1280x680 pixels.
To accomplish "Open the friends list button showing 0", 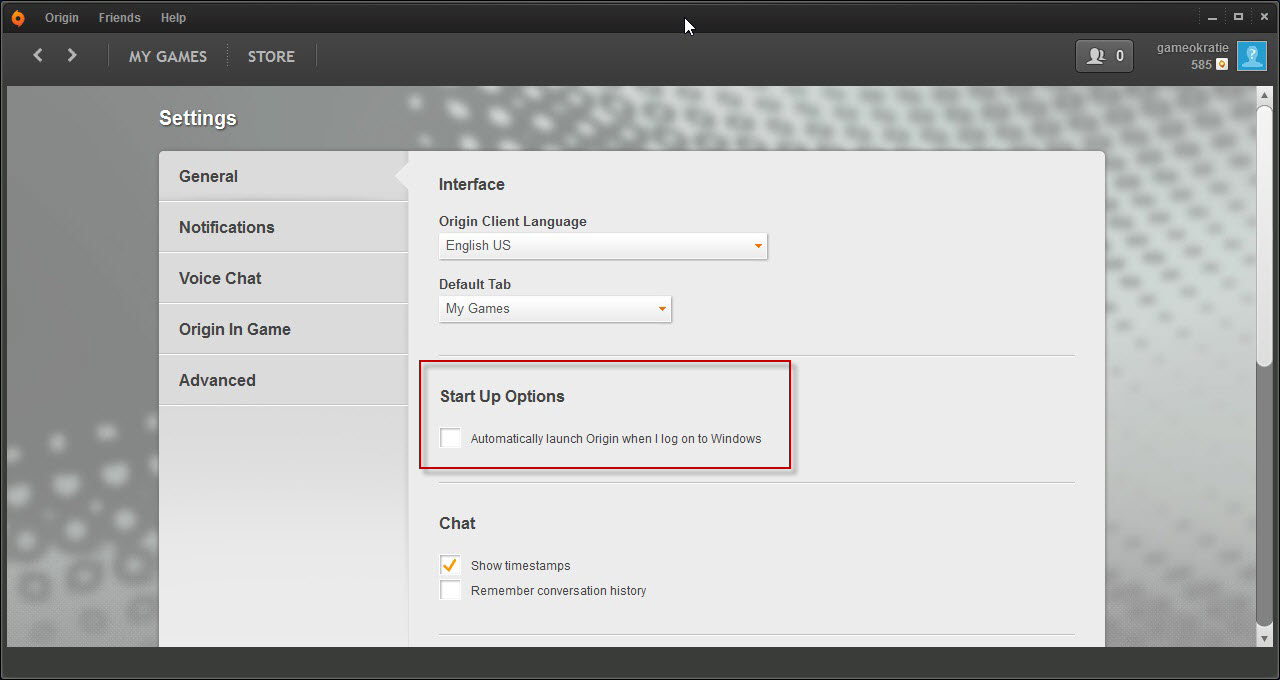I will point(1104,56).
